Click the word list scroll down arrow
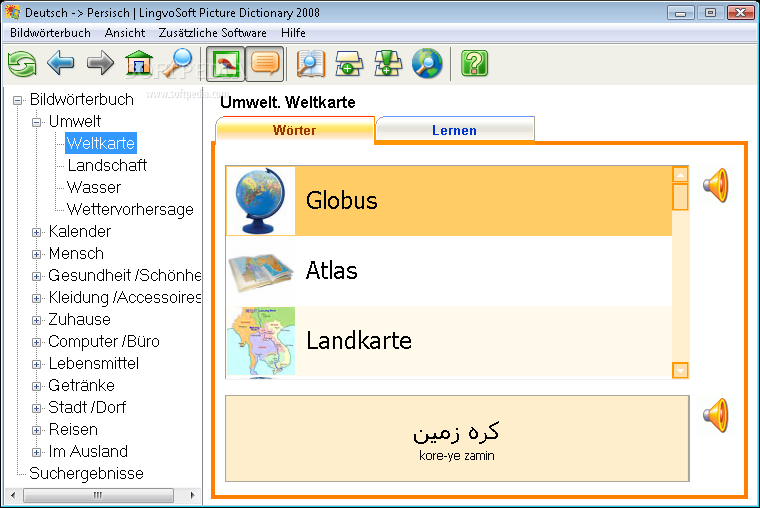The image size is (760, 508). 680,370
